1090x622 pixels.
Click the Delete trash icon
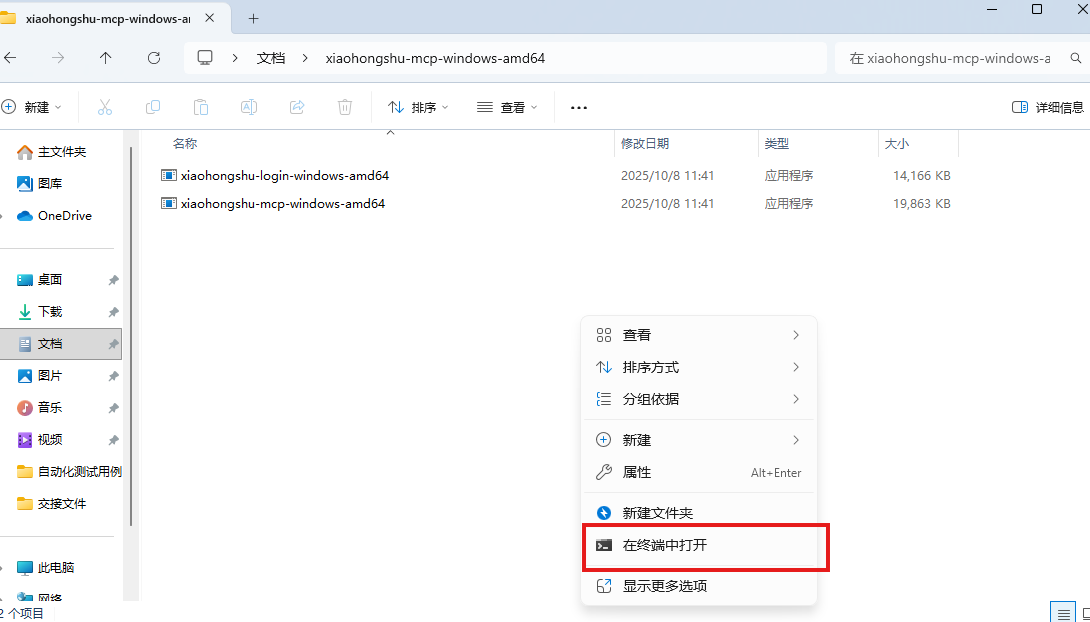pos(345,107)
